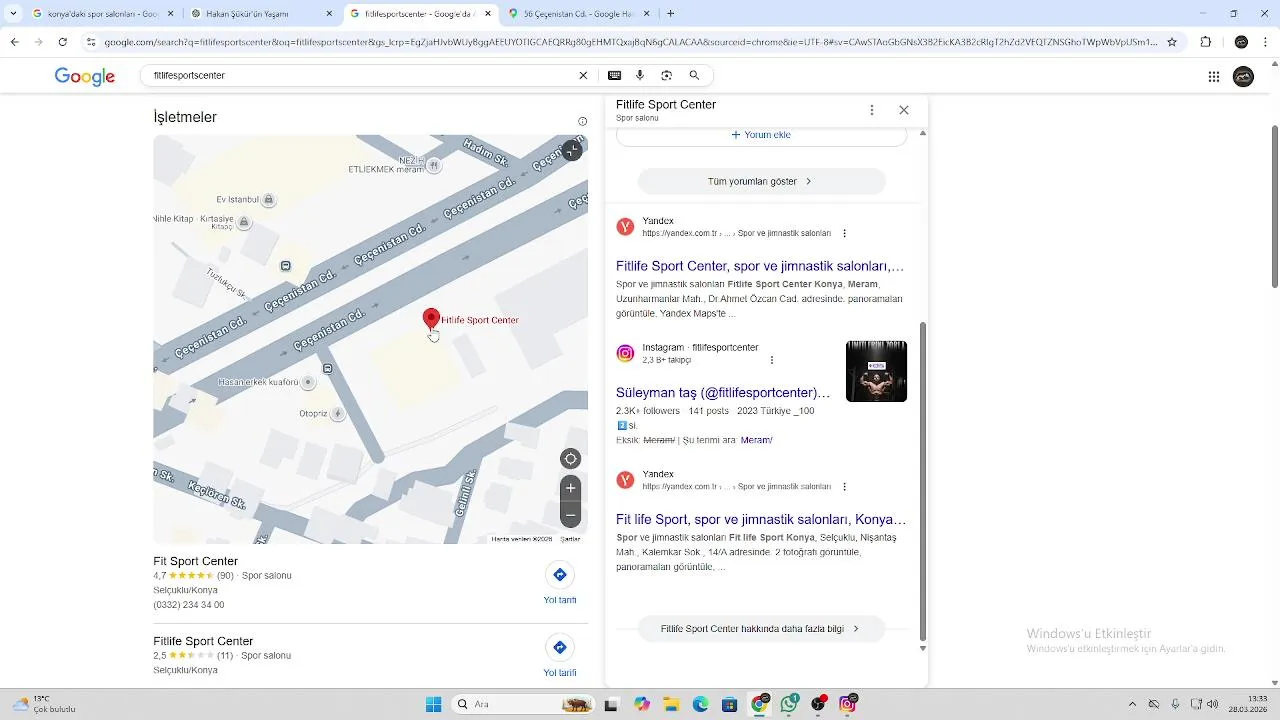Click Tüm yorumları göster button
The image size is (1280, 720).
click(x=761, y=181)
